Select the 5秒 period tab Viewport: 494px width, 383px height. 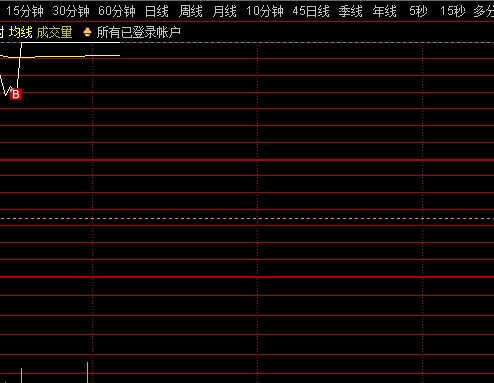[x=418, y=11]
